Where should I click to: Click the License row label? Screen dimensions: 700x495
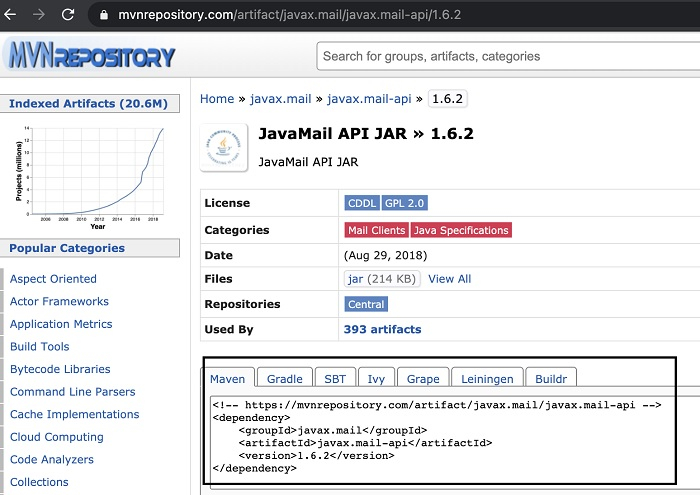tap(227, 203)
